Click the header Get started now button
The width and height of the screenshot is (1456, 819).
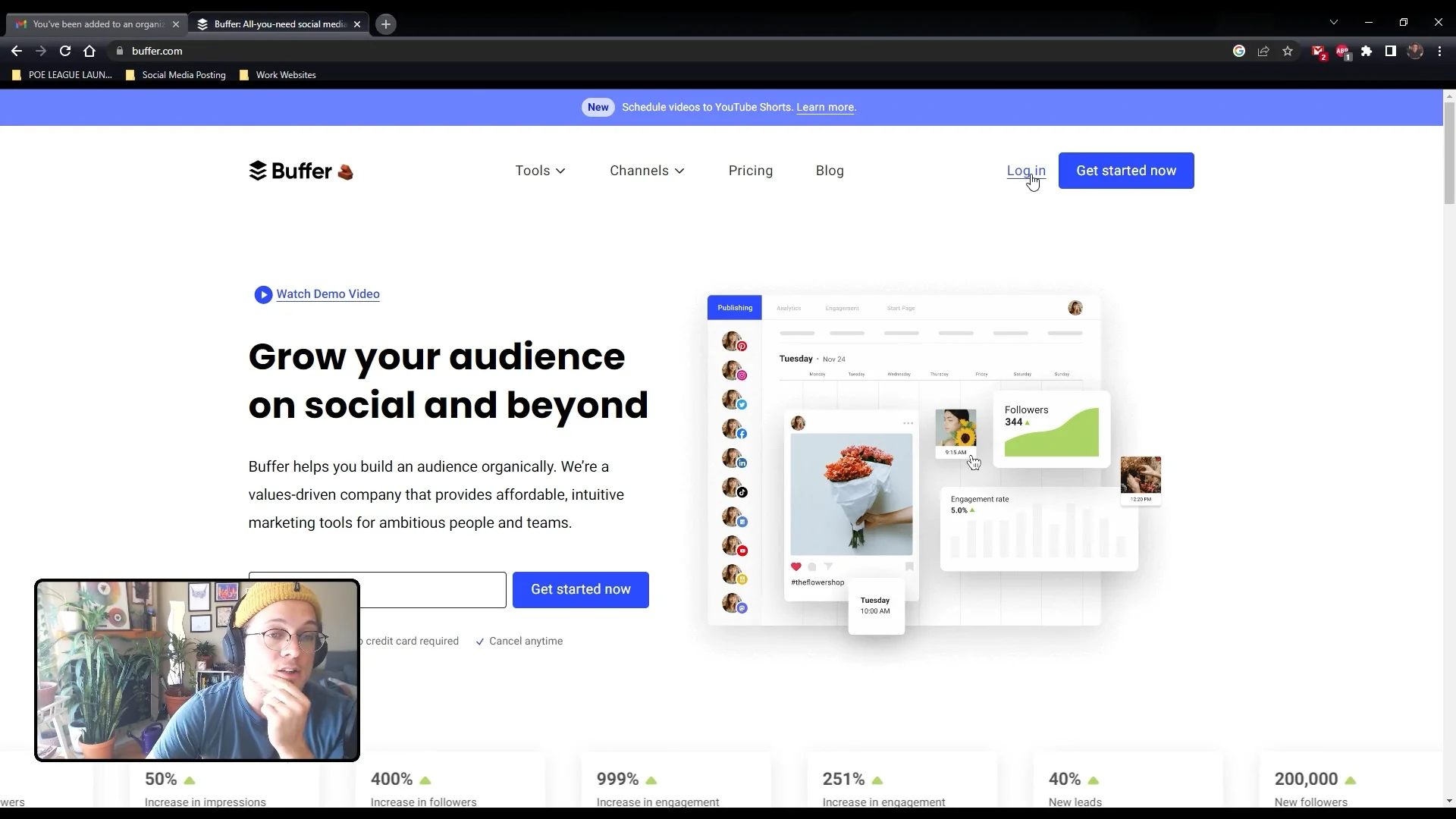[x=1125, y=171]
